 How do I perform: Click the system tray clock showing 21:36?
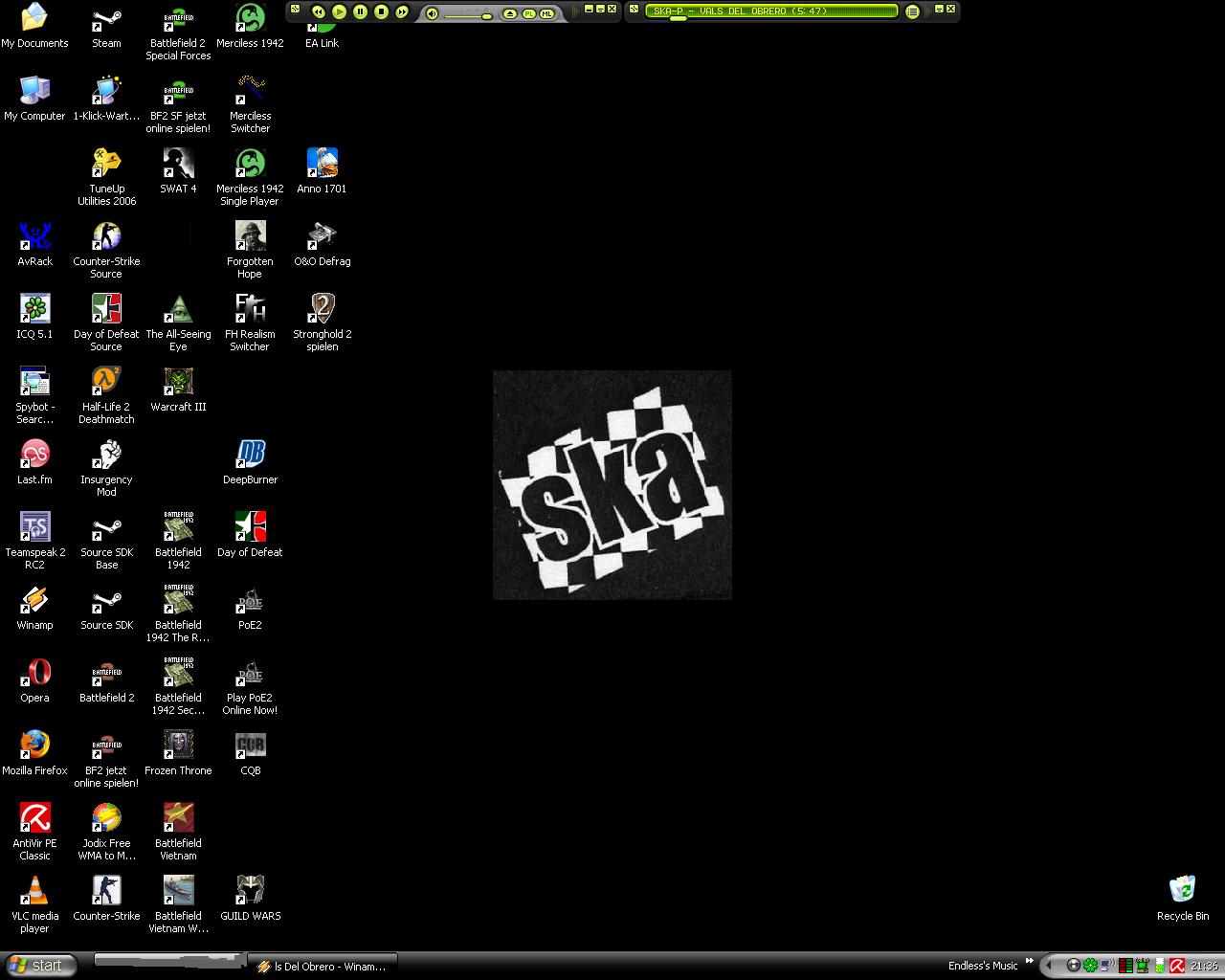click(x=1204, y=966)
